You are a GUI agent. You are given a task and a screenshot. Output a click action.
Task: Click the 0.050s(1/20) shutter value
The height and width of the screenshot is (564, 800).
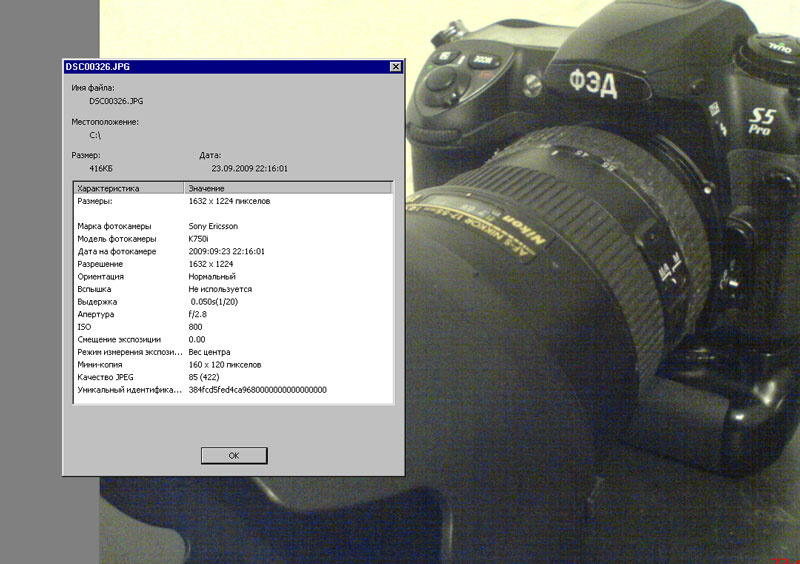point(214,302)
